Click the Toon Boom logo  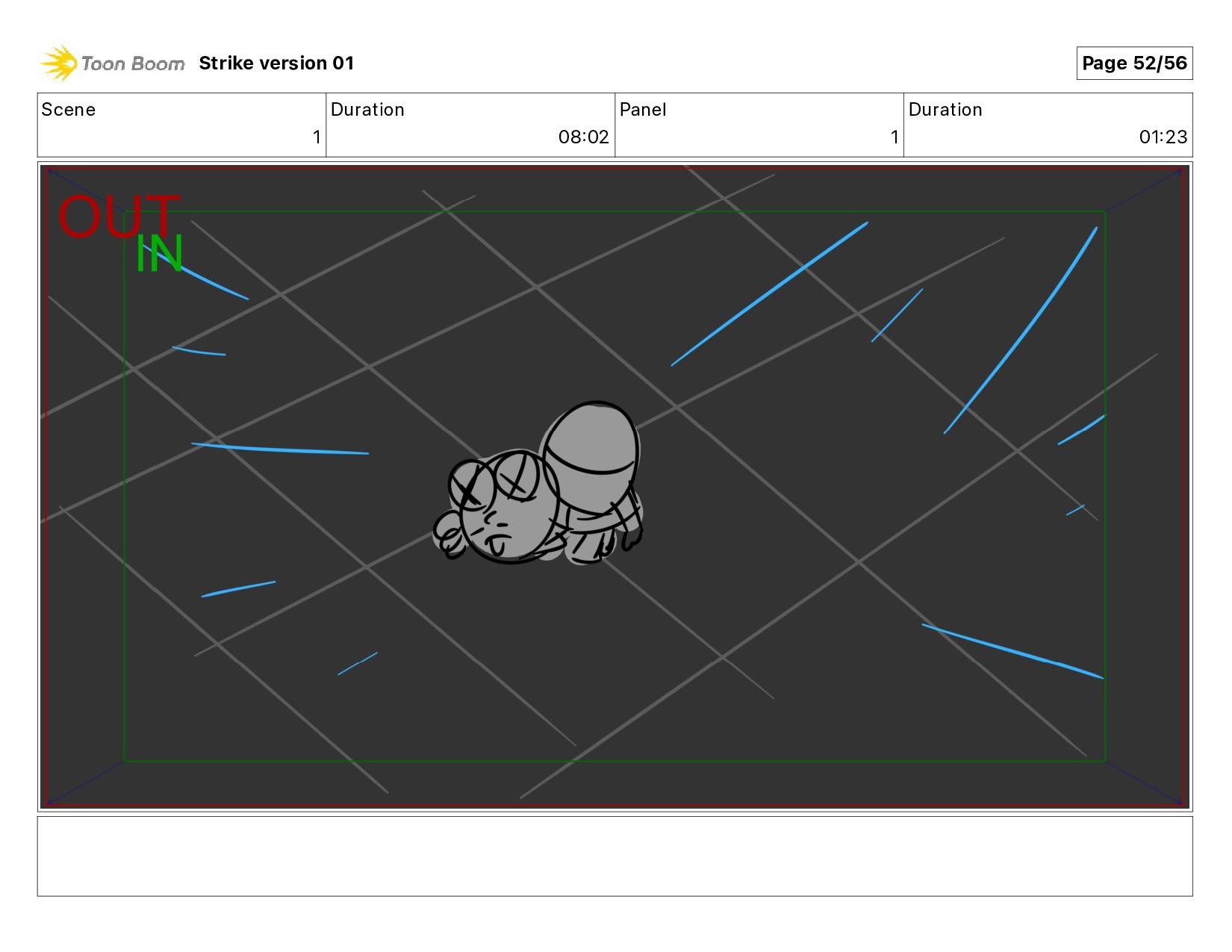click(112, 63)
